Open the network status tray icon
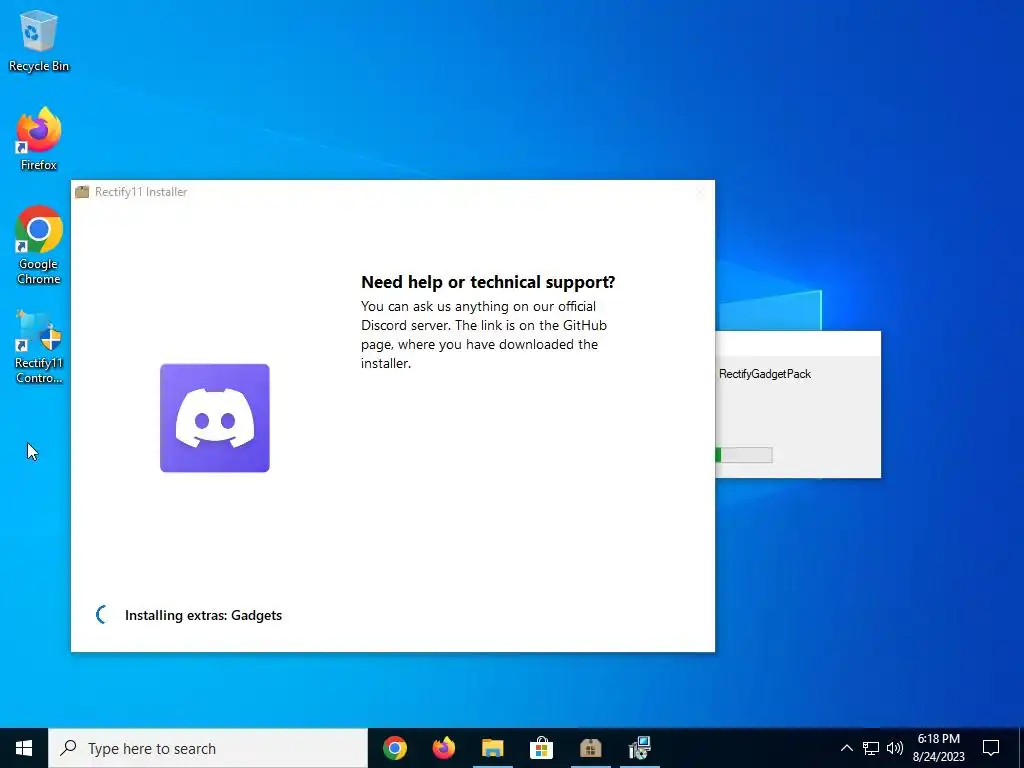The height and width of the screenshot is (768, 1024). coord(871,748)
